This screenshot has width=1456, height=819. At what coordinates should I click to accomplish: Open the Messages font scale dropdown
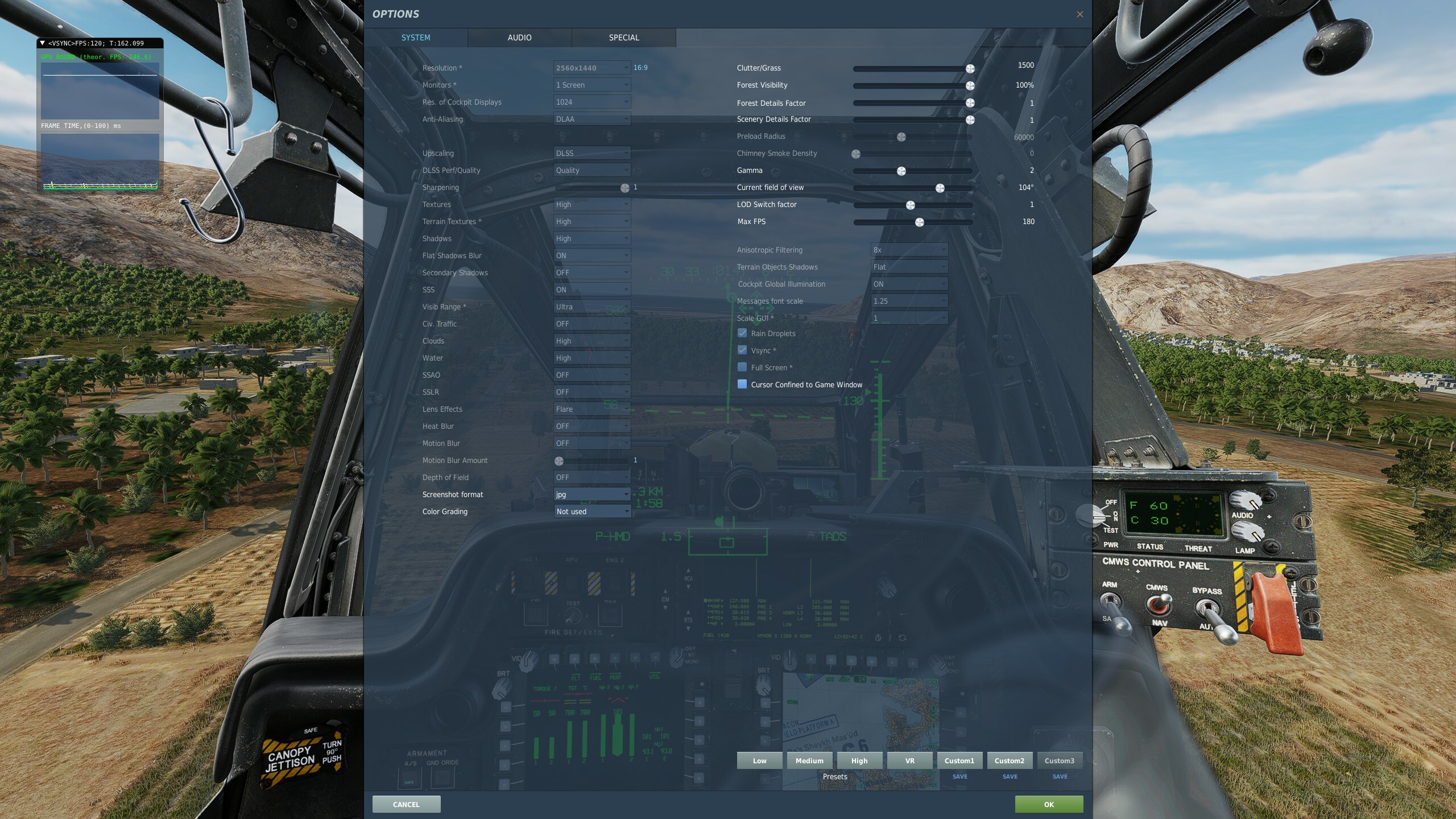[909, 301]
